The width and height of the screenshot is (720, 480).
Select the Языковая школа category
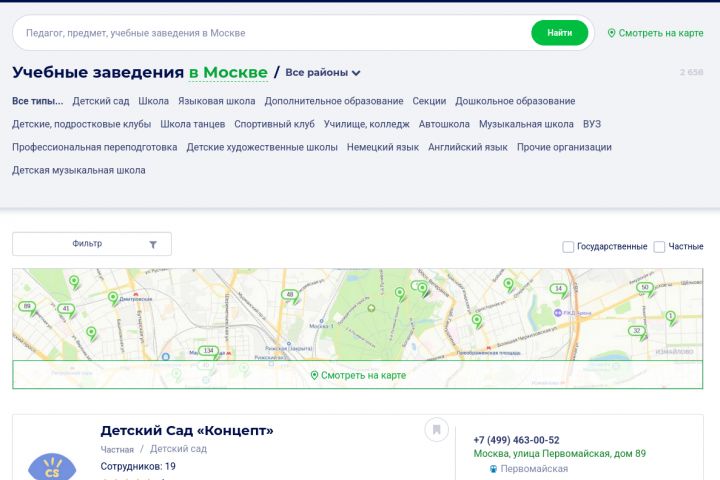(x=216, y=101)
